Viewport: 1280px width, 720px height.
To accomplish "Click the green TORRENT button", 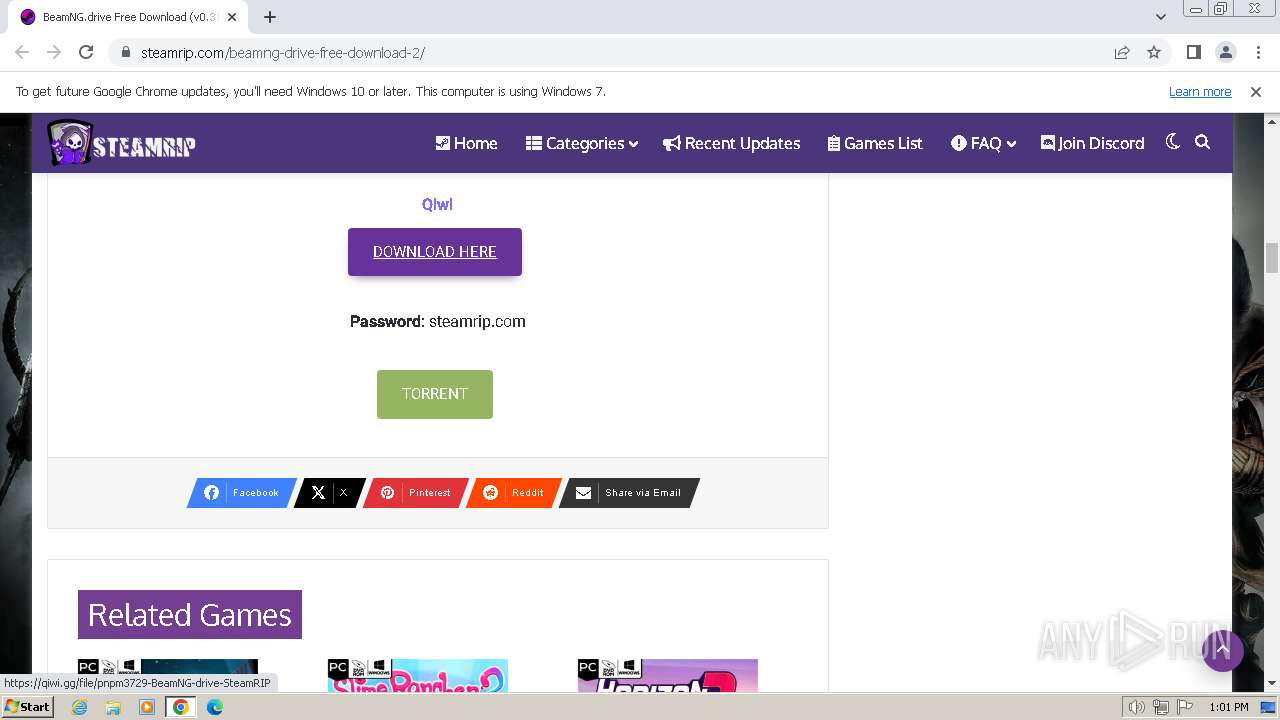I will coord(435,394).
